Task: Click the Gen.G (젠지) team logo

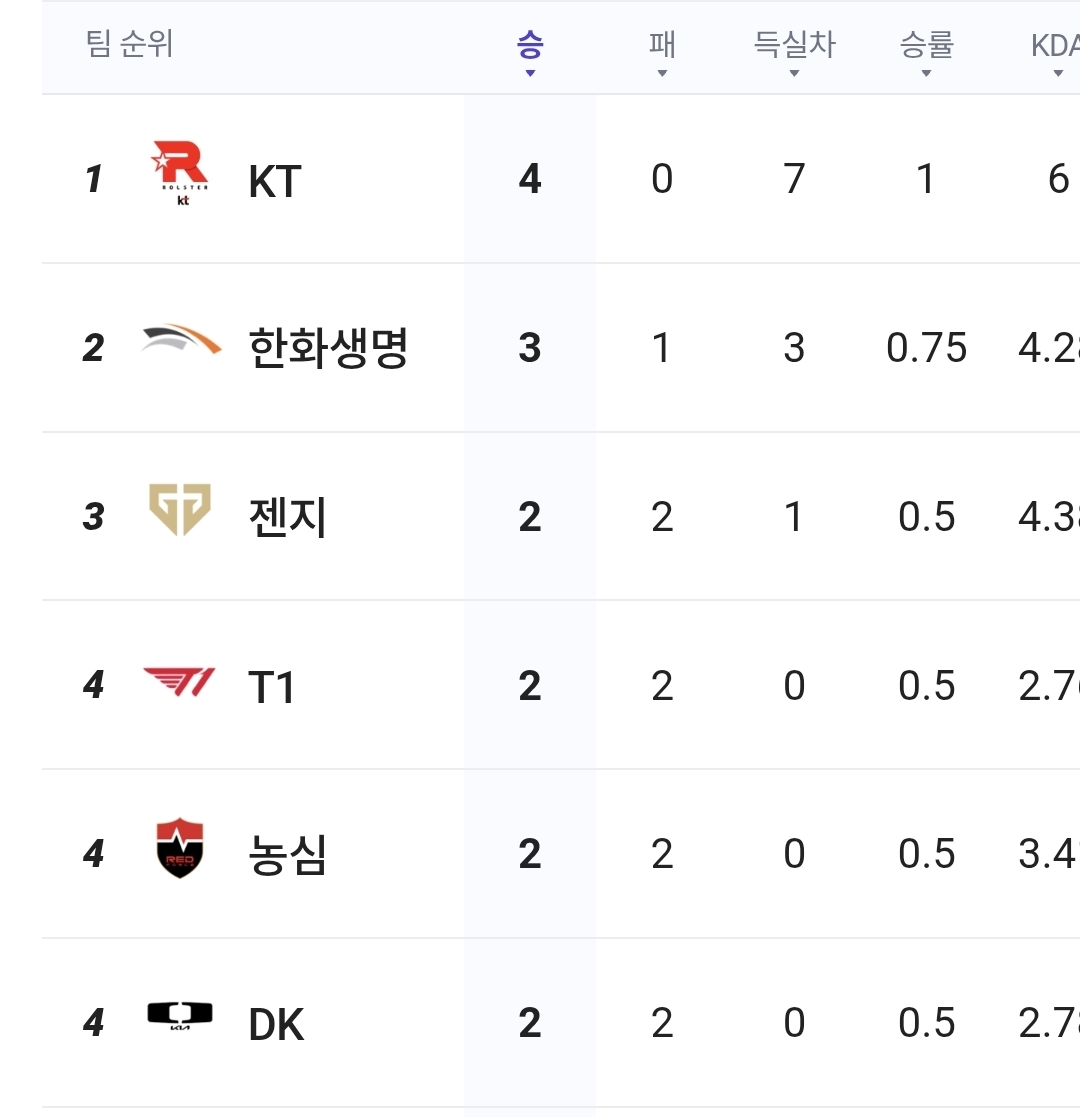Action: 180,509
